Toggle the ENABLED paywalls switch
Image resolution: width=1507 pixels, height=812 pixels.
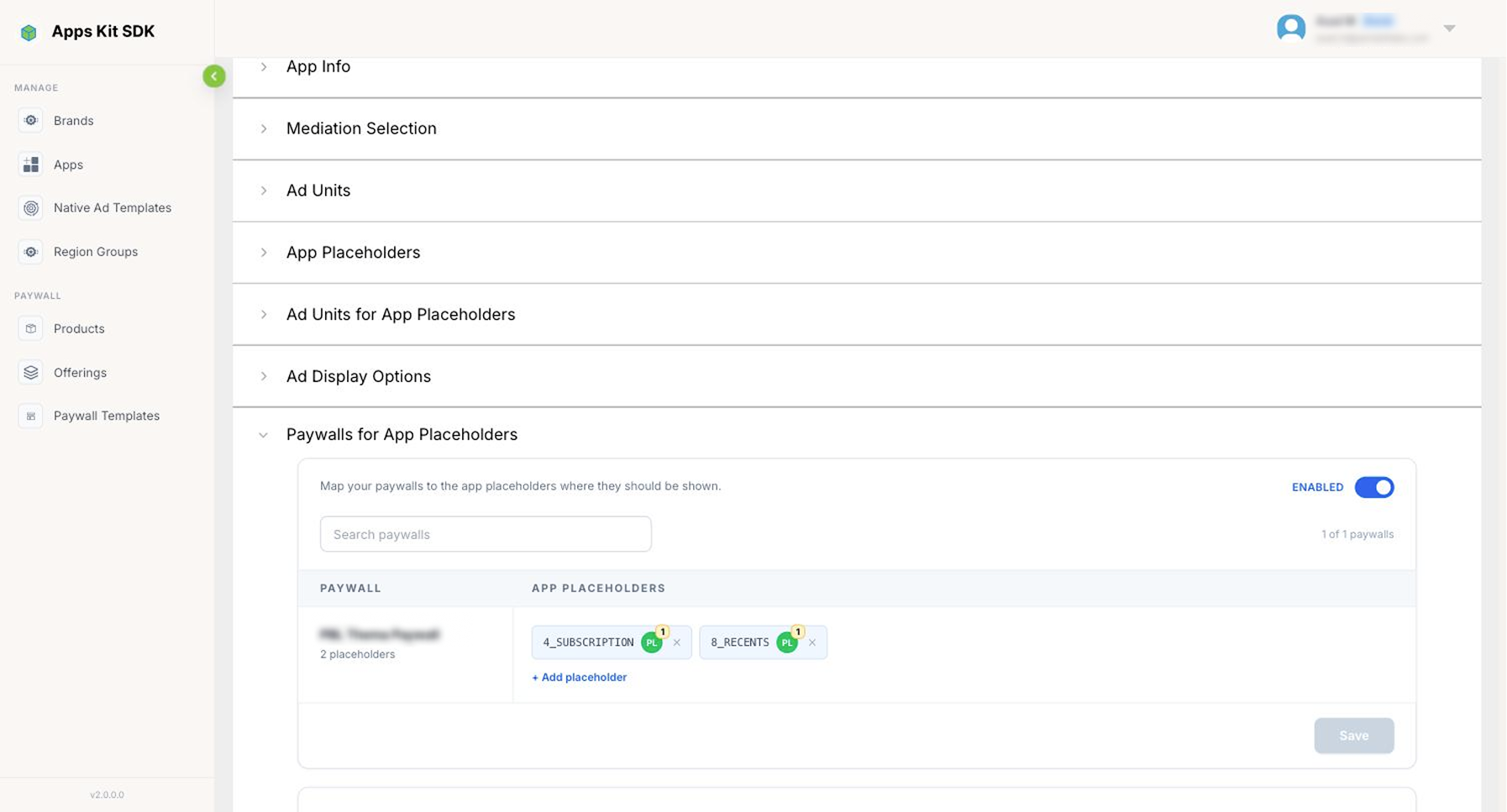click(x=1374, y=487)
